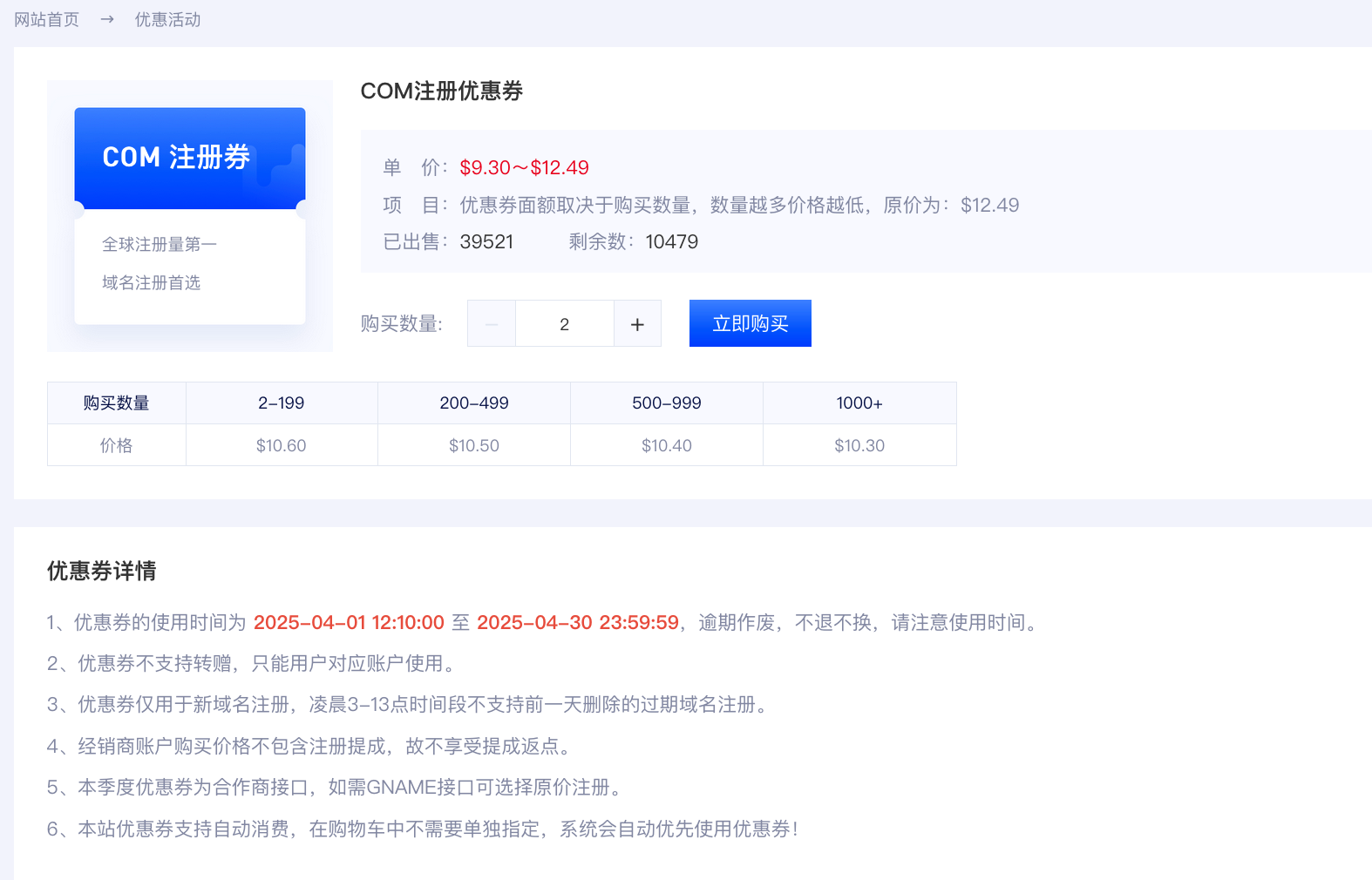
Task: Open the 优惠活动 breadcrumb link
Action: pyautogui.click(x=167, y=19)
